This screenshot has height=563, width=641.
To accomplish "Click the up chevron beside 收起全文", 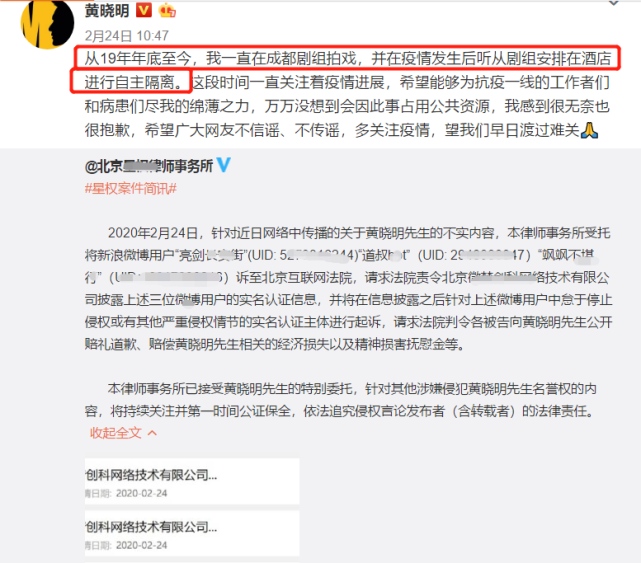I will click(152, 433).
